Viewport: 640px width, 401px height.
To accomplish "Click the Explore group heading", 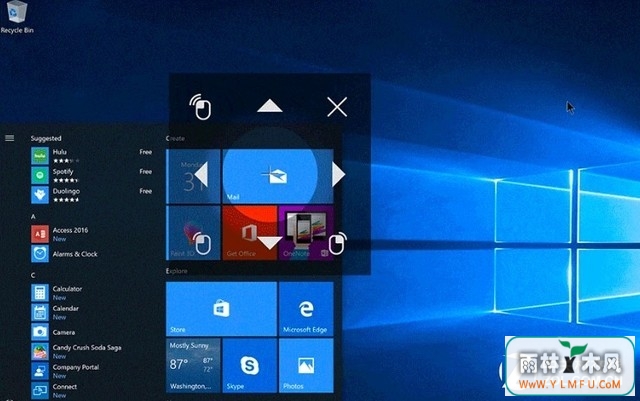I will coord(176,271).
